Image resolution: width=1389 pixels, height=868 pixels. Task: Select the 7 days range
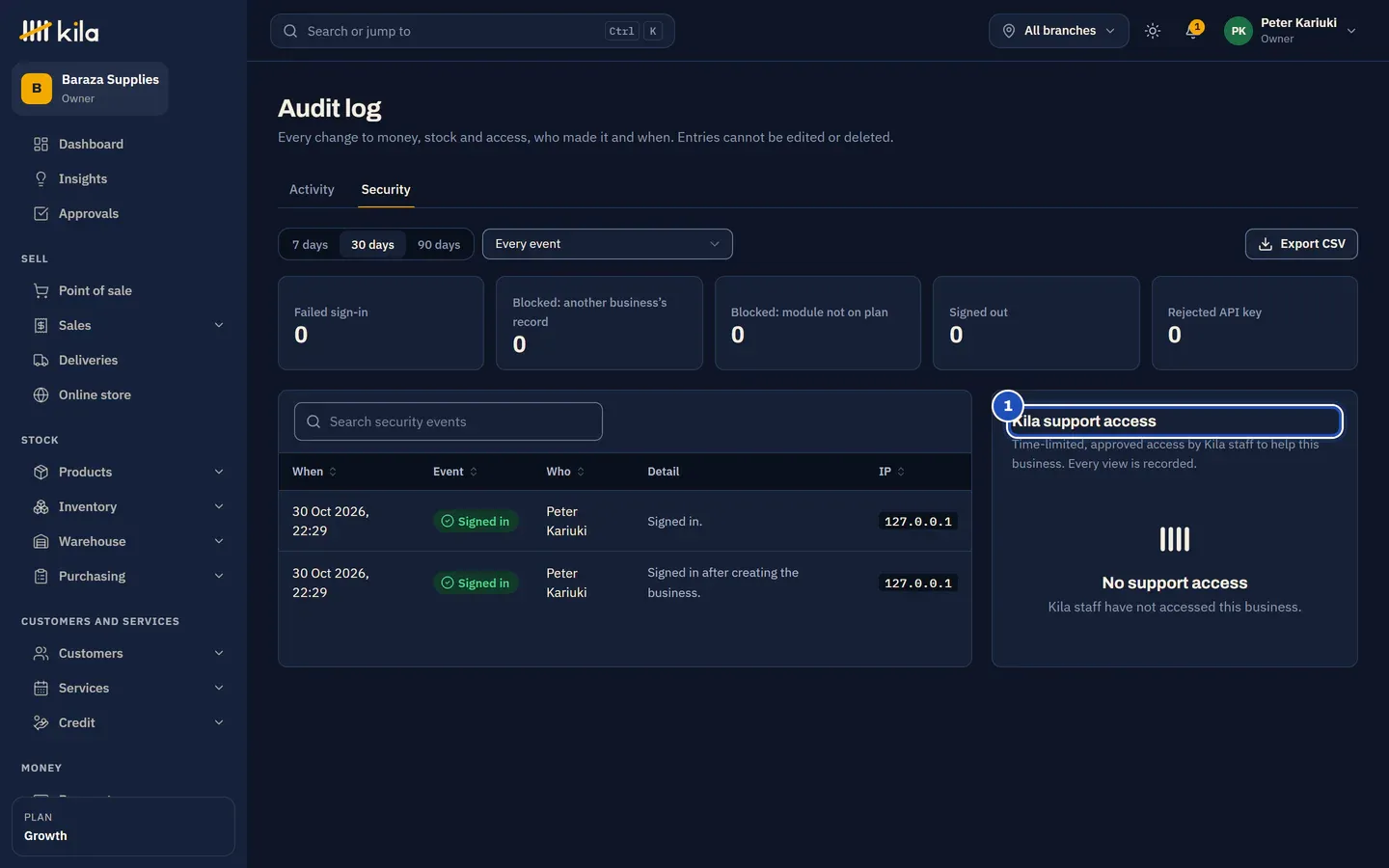coord(310,244)
